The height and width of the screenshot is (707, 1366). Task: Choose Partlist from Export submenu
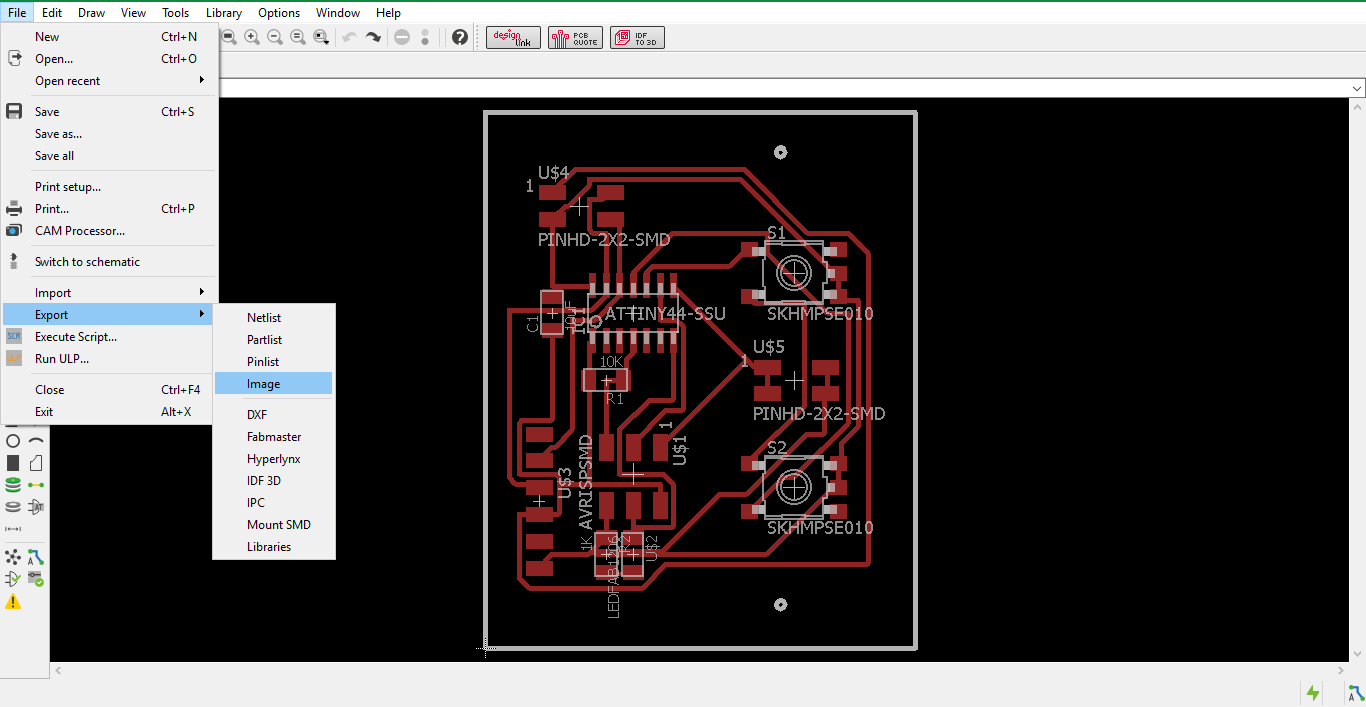tap(274, 340)
